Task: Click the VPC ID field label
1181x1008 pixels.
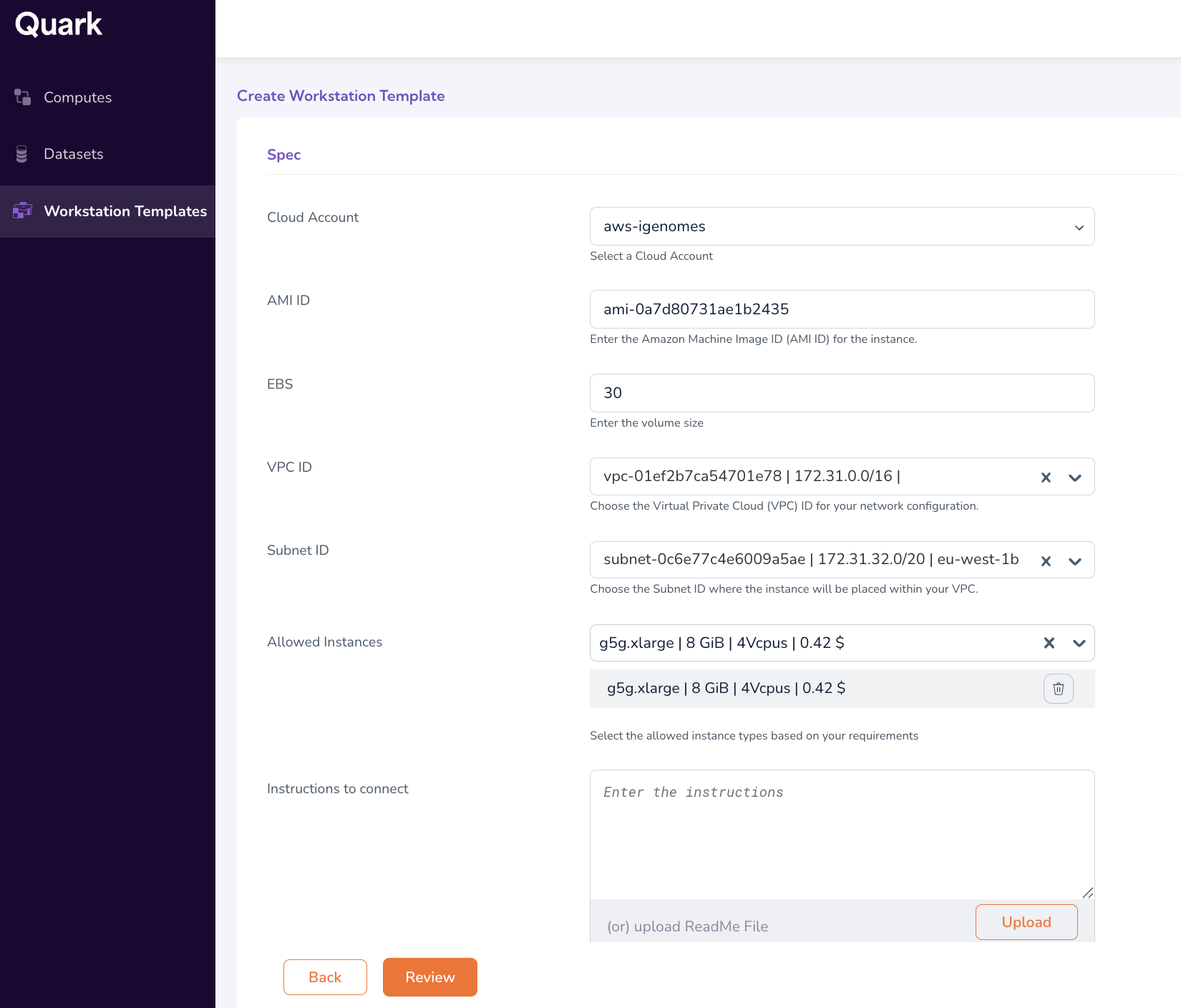Action: click(x=289, y=467)
